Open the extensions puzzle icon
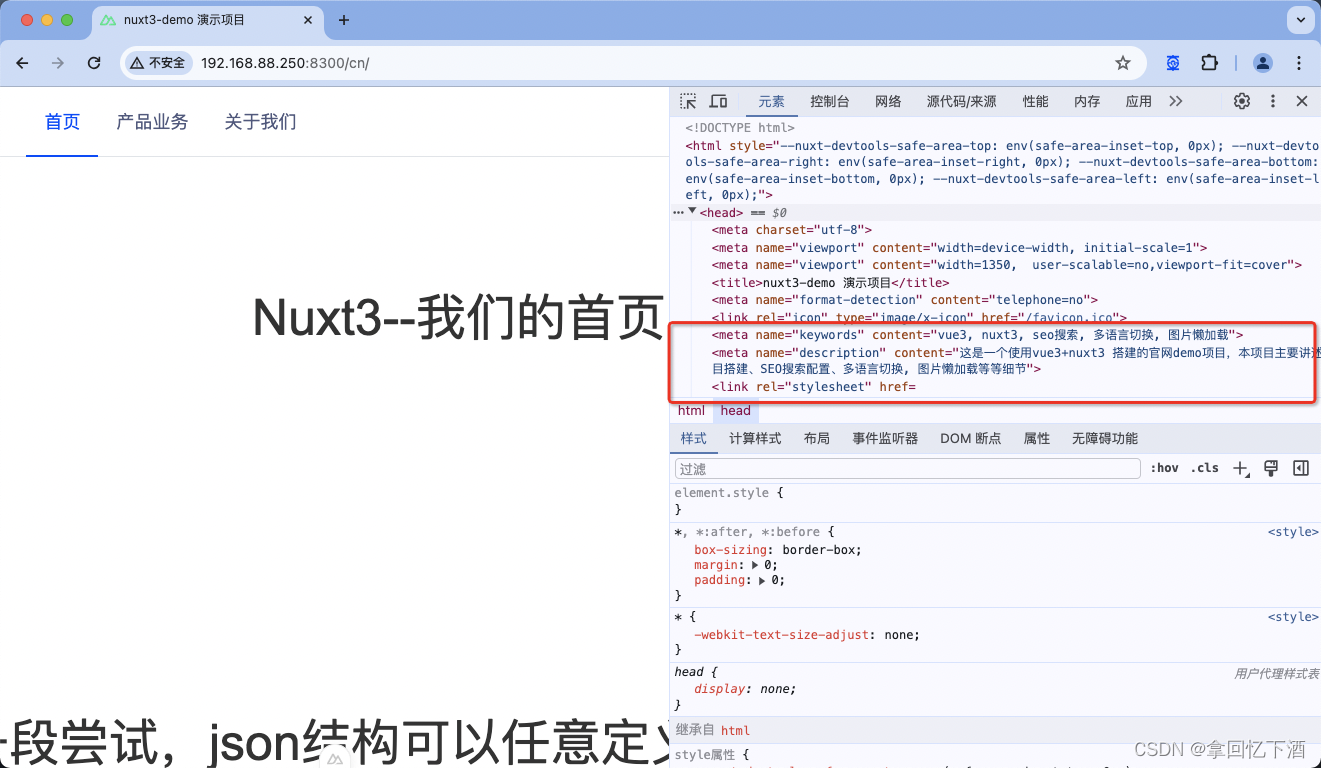This screenshot has width=1321, height=768. point(1209,63)
